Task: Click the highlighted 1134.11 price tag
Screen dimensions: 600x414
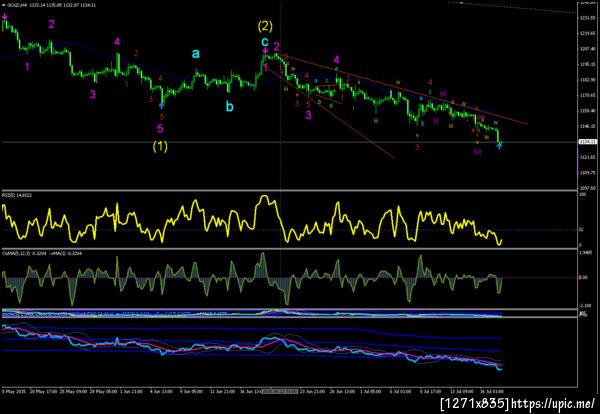Action: 588,142
